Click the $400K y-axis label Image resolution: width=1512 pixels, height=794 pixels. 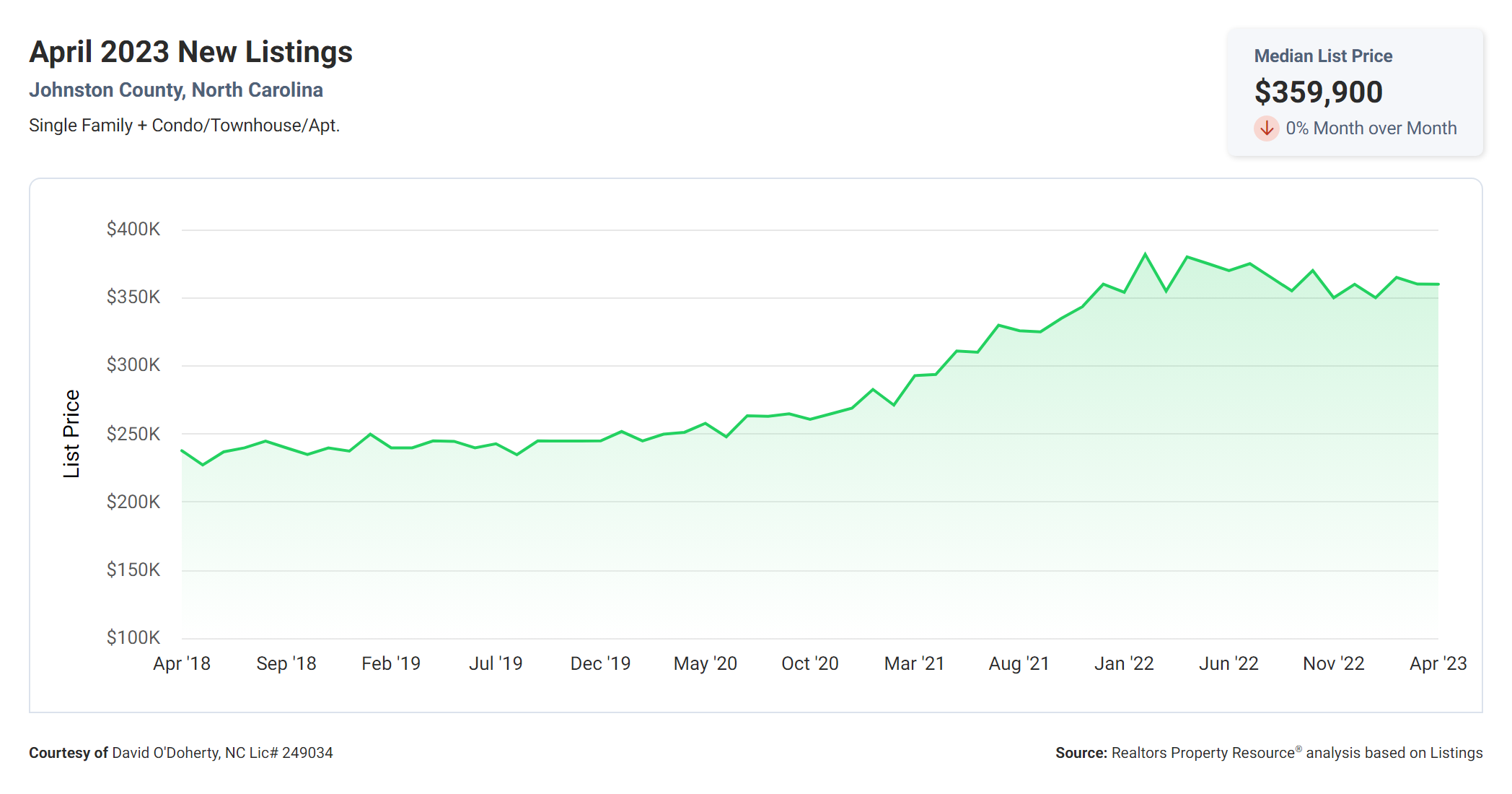point(133,230)
